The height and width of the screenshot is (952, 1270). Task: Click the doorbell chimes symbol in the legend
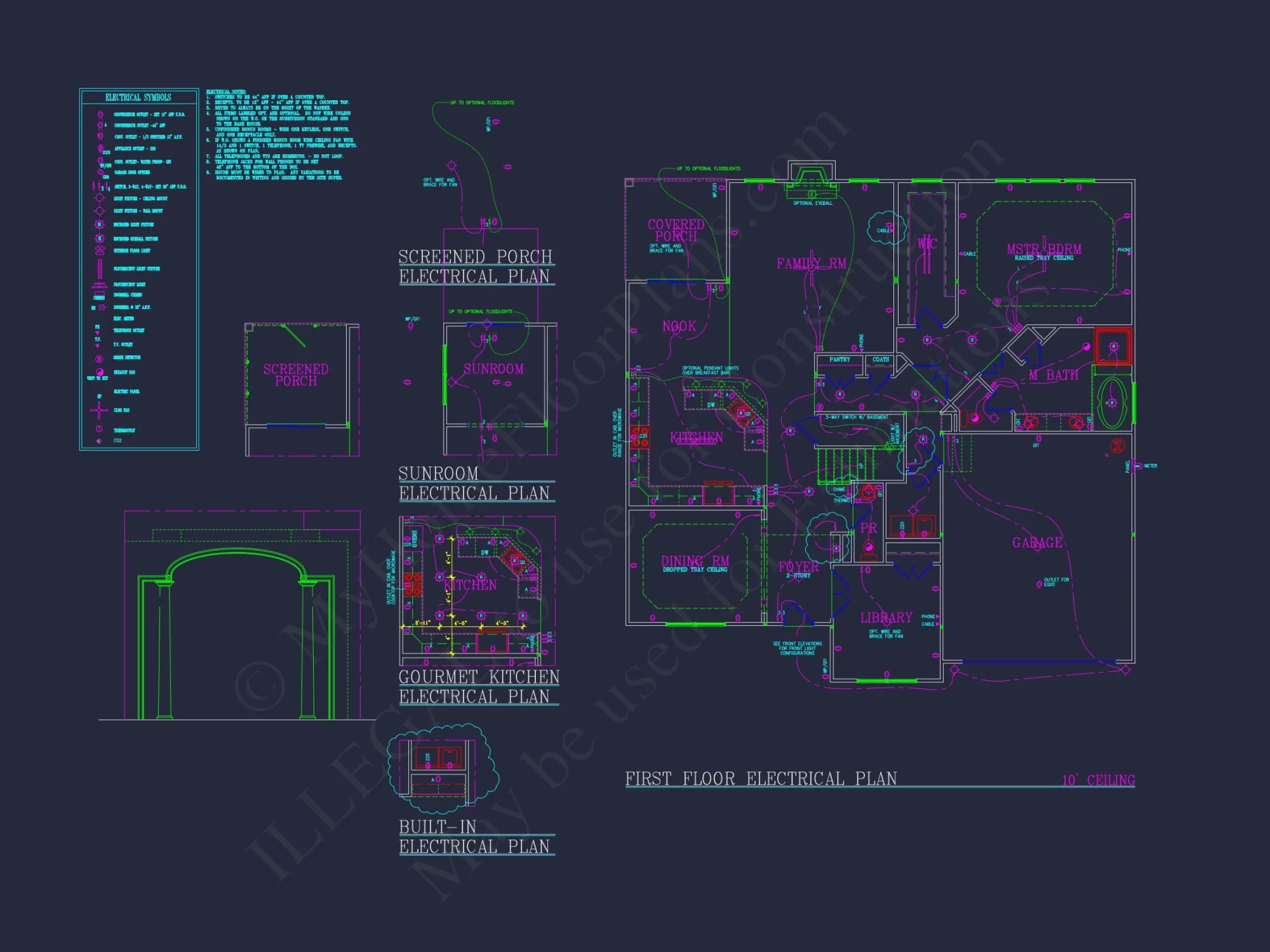(x=98, y=294)
